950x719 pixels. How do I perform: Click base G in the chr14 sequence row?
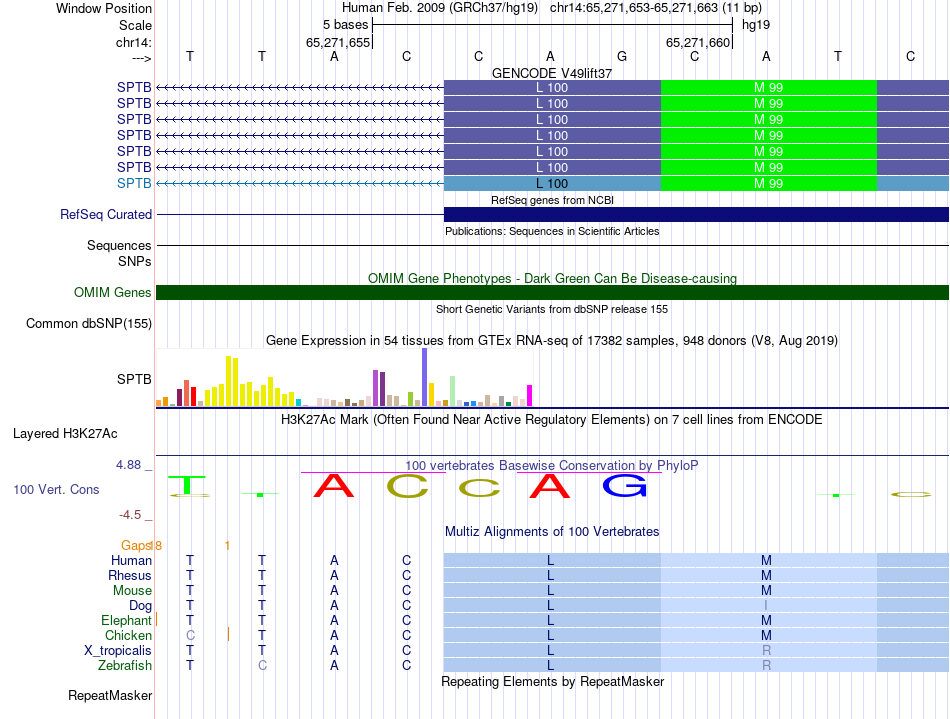(622, 56)
